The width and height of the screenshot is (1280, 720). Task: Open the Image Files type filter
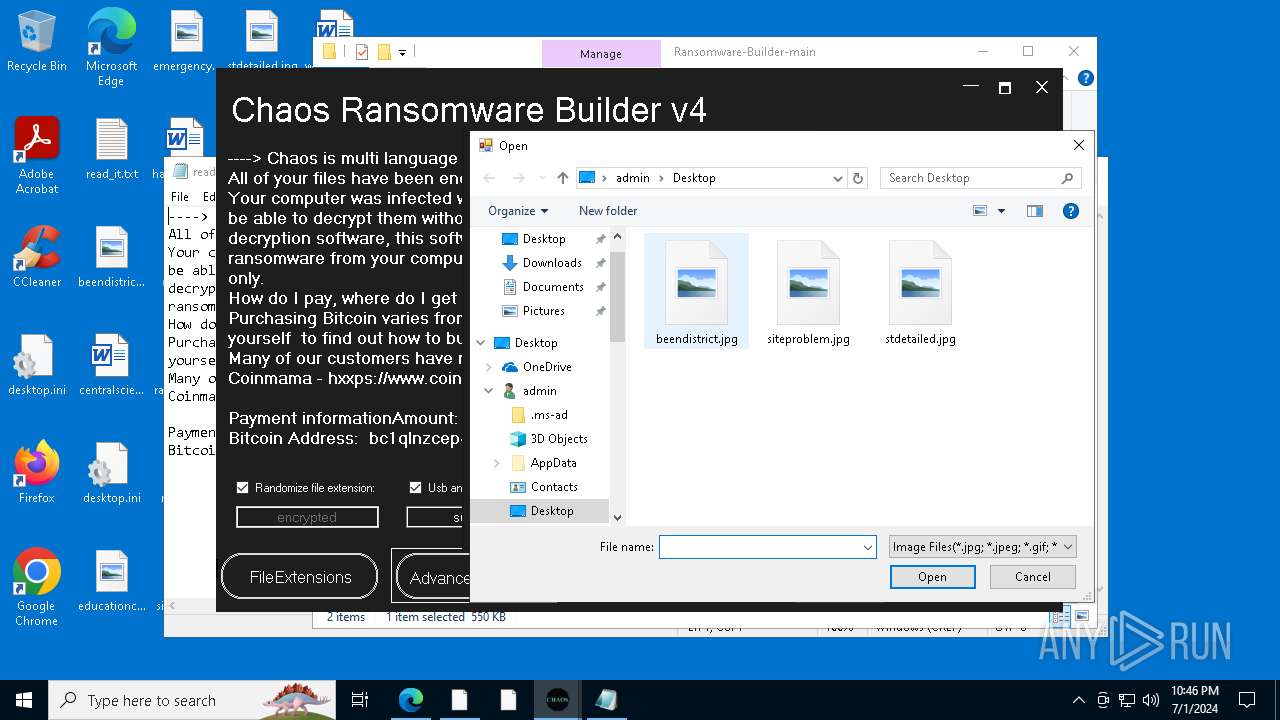pyautogui.click(x=983, y=547)
